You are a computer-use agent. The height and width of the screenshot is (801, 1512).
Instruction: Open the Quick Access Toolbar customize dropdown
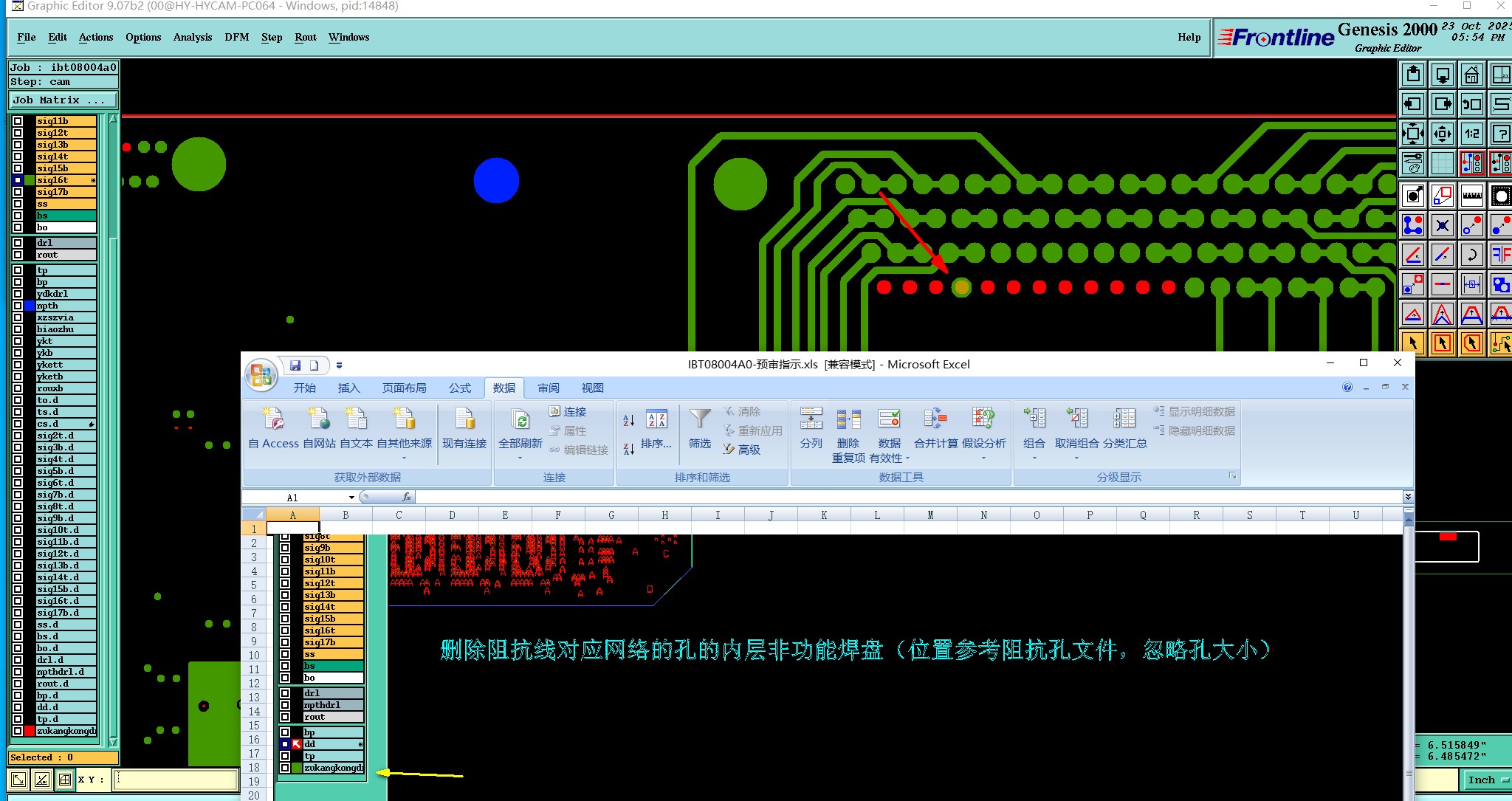339,365
